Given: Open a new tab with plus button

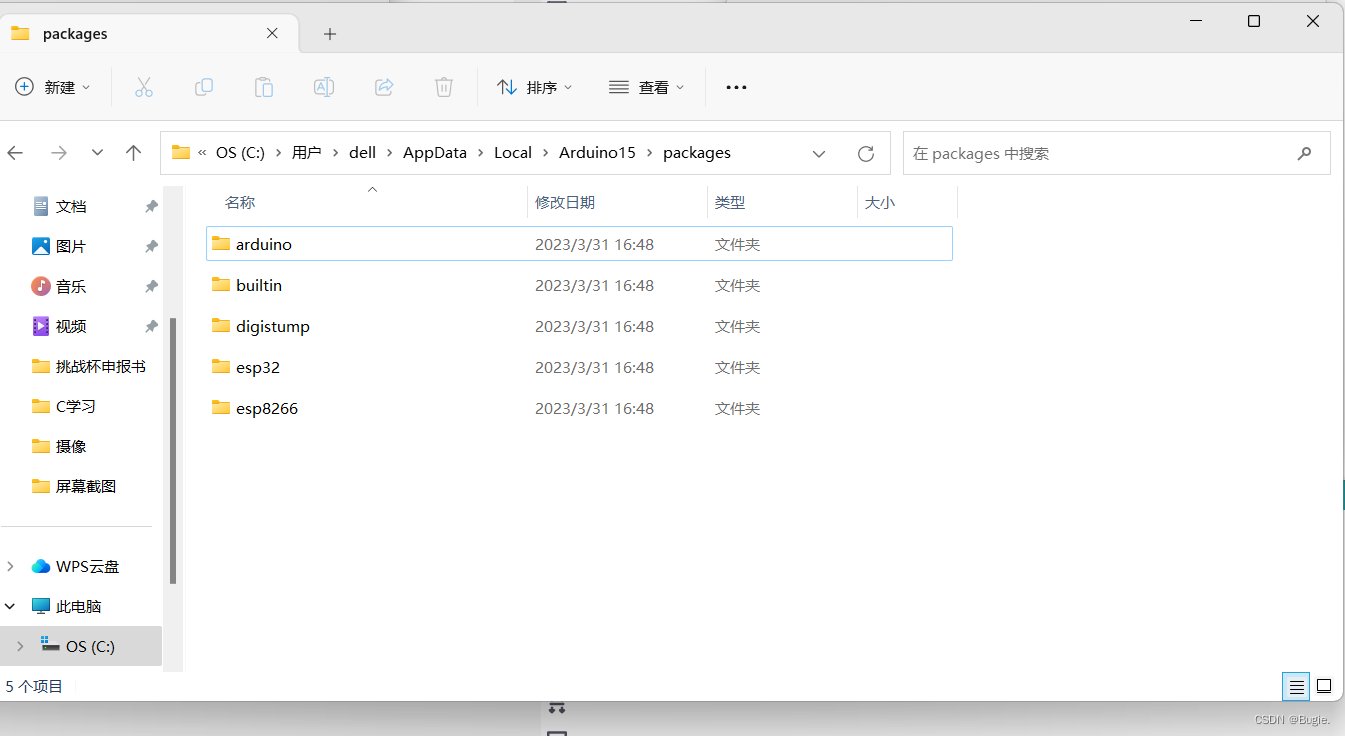Looking at the screenshot, I should [x=330, y=34].
